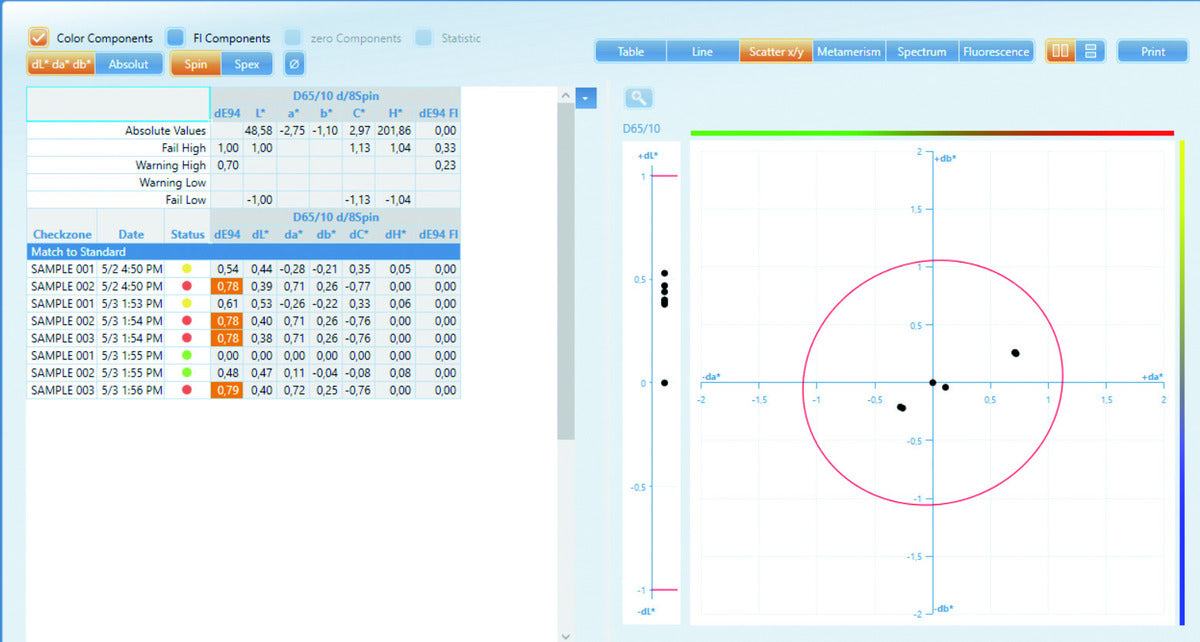Click the average symbol button
Image resolution: width=1200 pixels, height=642 pixels.
294,64
